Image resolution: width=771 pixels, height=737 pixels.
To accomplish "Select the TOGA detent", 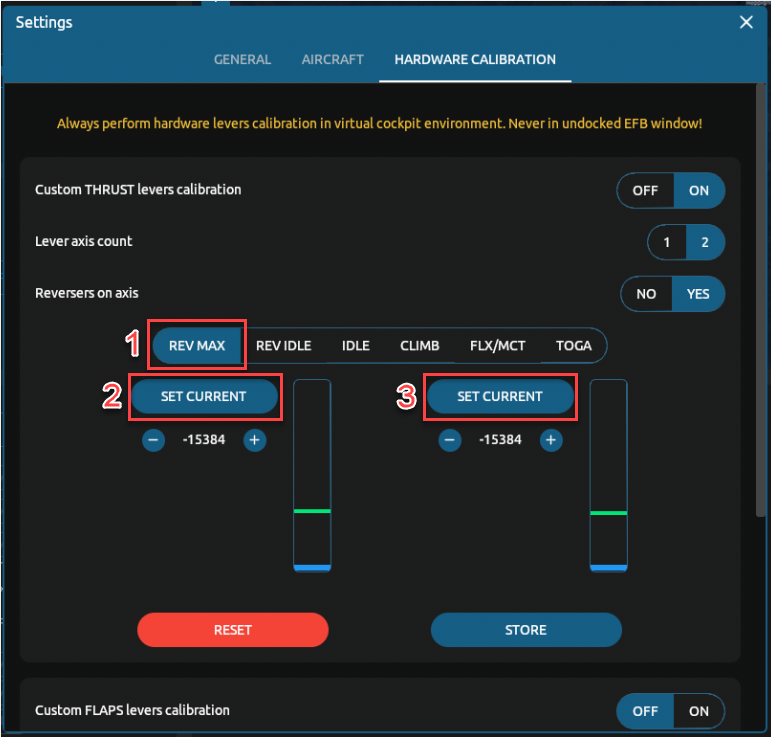I will pos(574,346).
